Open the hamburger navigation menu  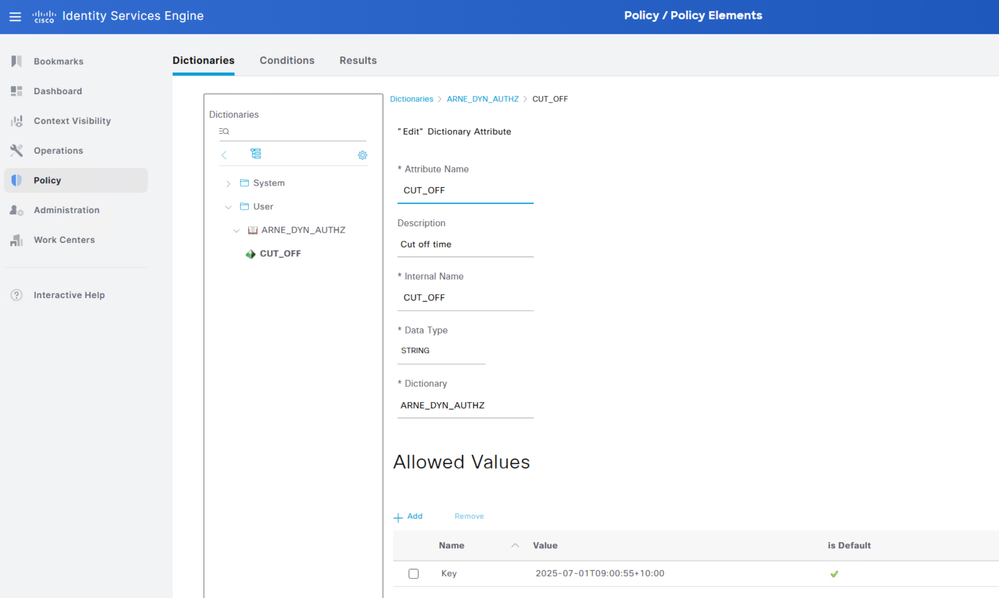pos(15,17)
